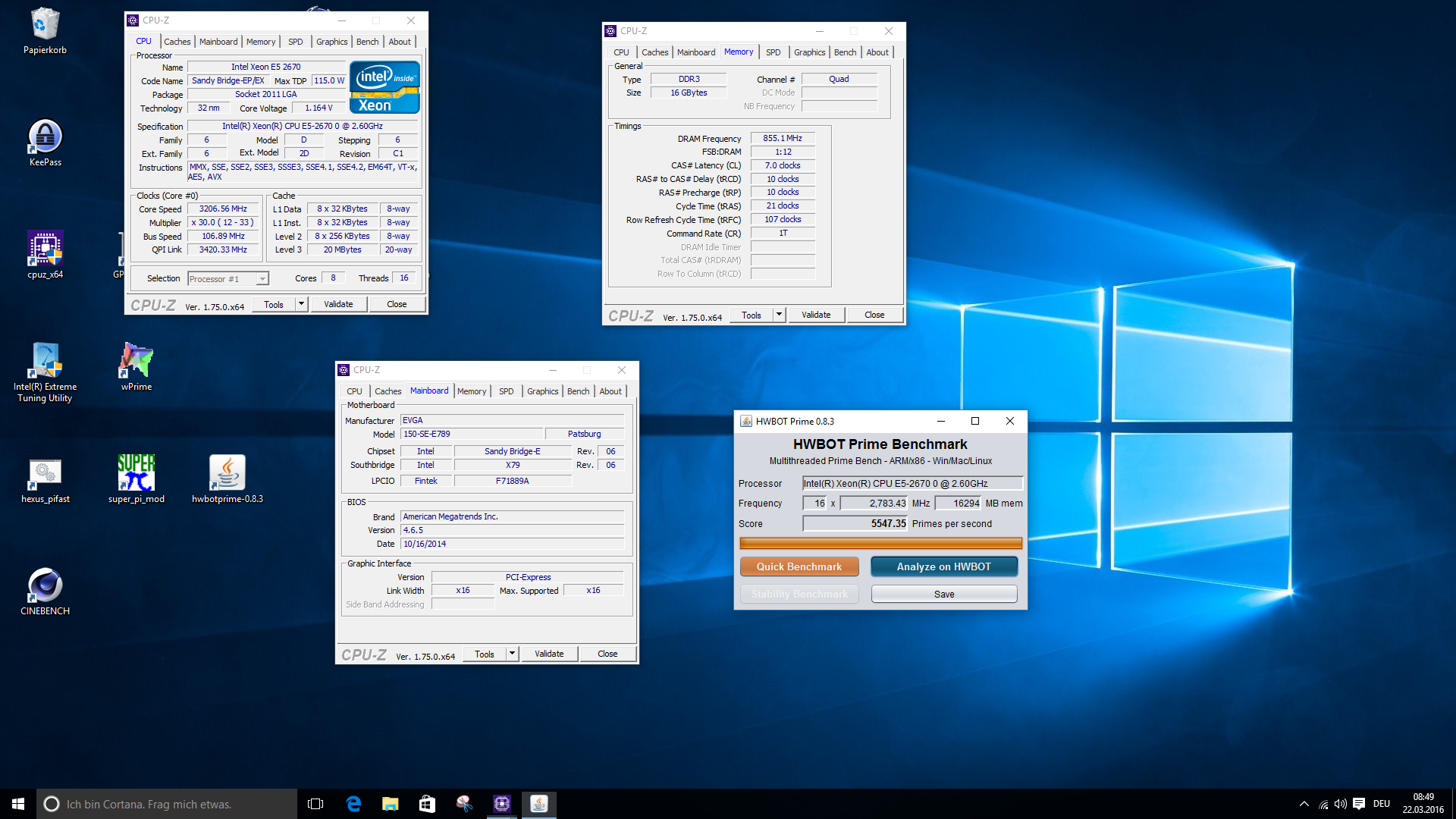Viewport: 1456px width, 819px height.
Task: Open the Bench tab in CPU window
Action: pos(367,42)
